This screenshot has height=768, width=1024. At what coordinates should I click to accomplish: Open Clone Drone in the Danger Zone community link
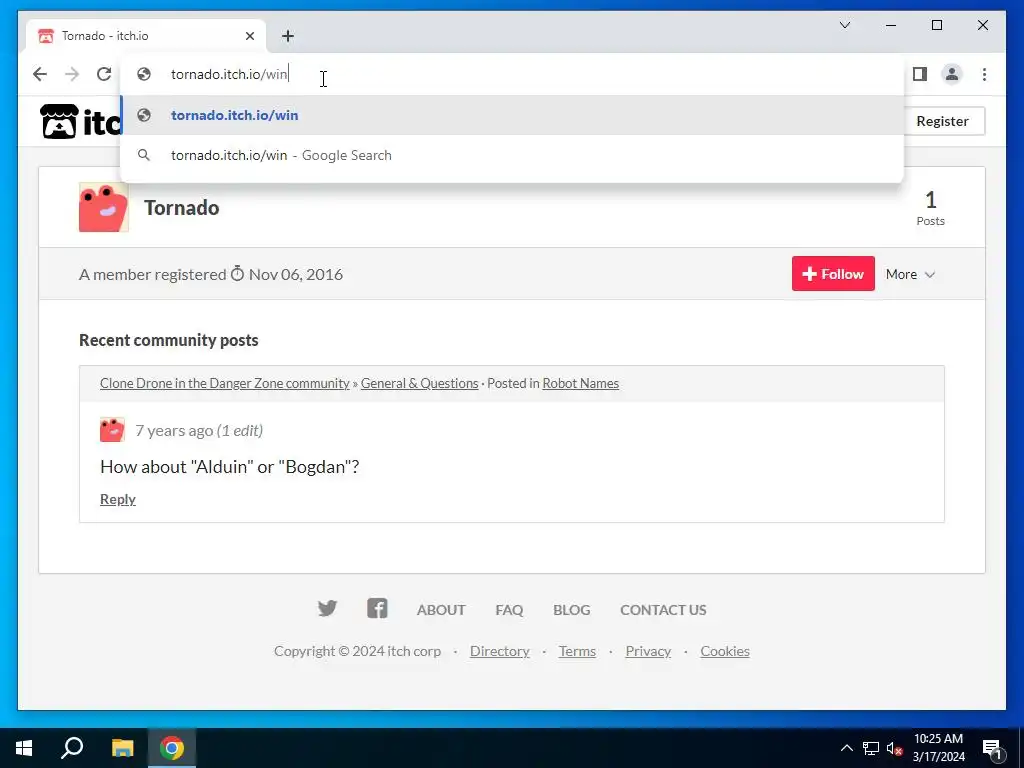click(225, 383)
